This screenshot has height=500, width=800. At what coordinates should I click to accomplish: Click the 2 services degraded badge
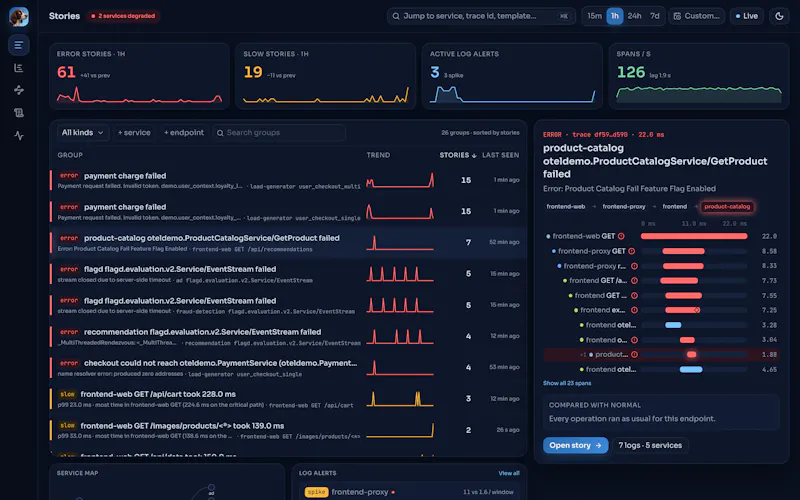(x=123, y=16)
